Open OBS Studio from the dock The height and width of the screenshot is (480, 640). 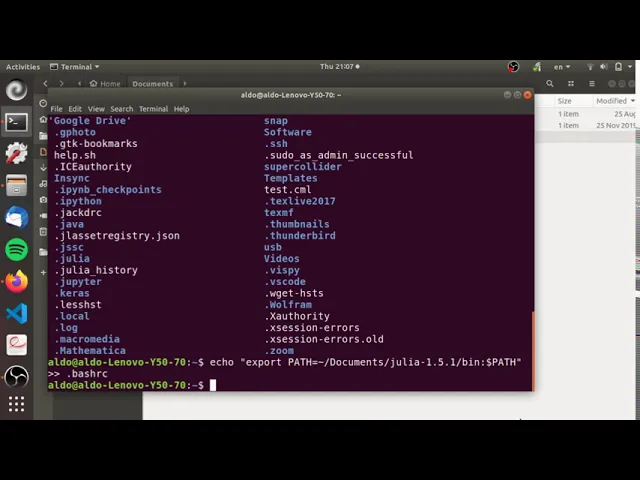point(16,376)
